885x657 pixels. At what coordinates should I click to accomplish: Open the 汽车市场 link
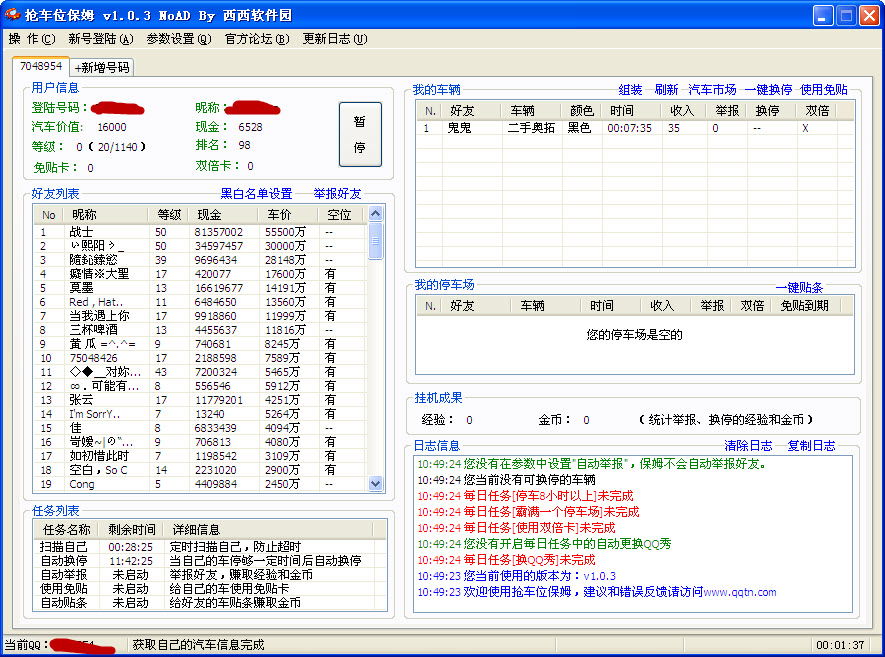pyautogui.click(x=712, y=90)
